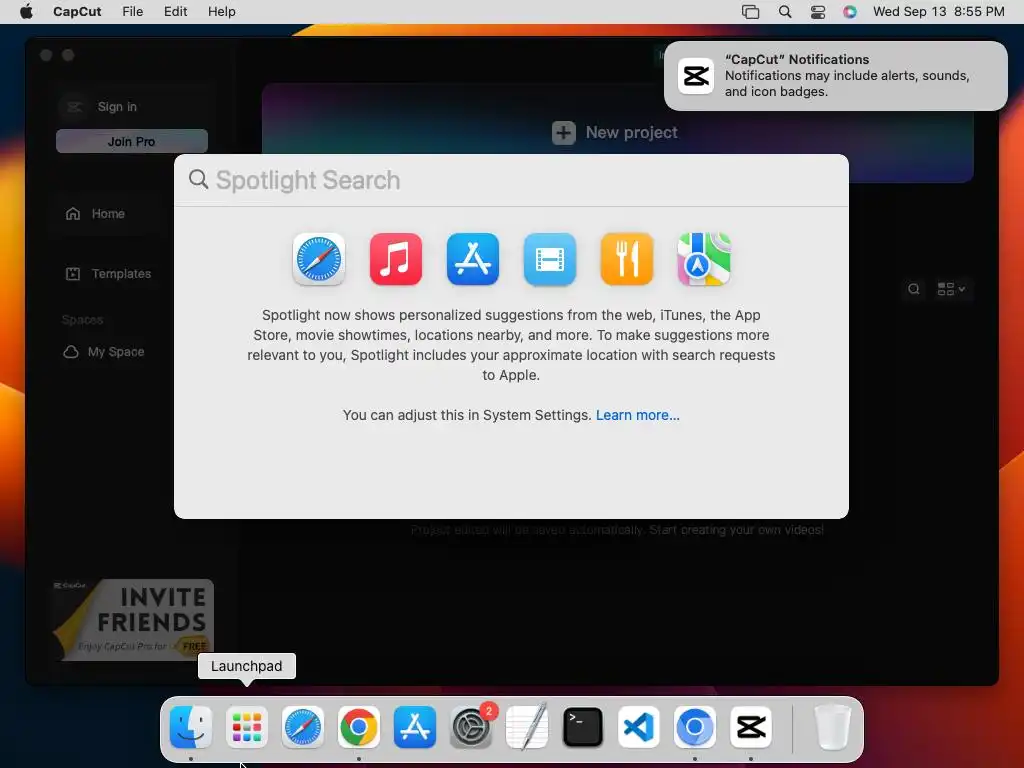
Task: Open the Maps icon in Spotlight
Action: (704, 259)
